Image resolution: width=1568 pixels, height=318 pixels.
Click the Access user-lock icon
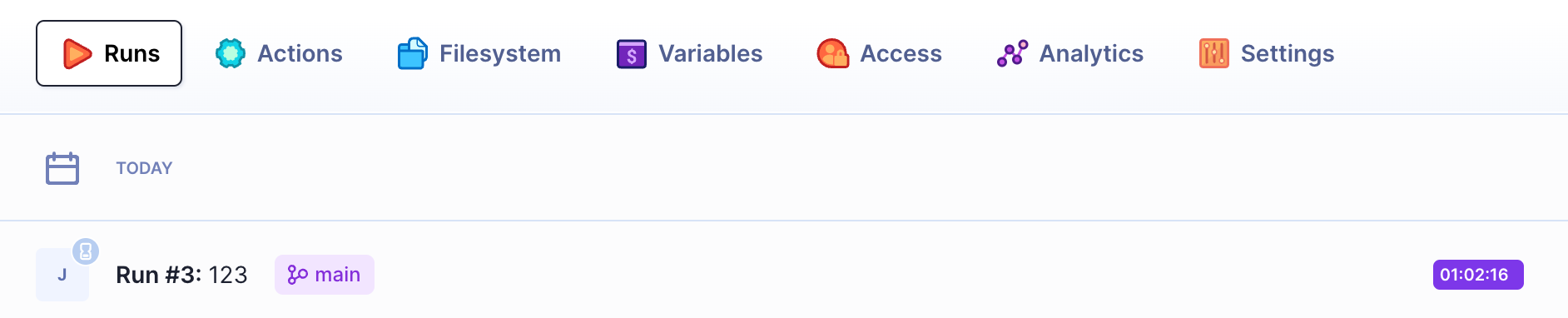click(833, 53)
